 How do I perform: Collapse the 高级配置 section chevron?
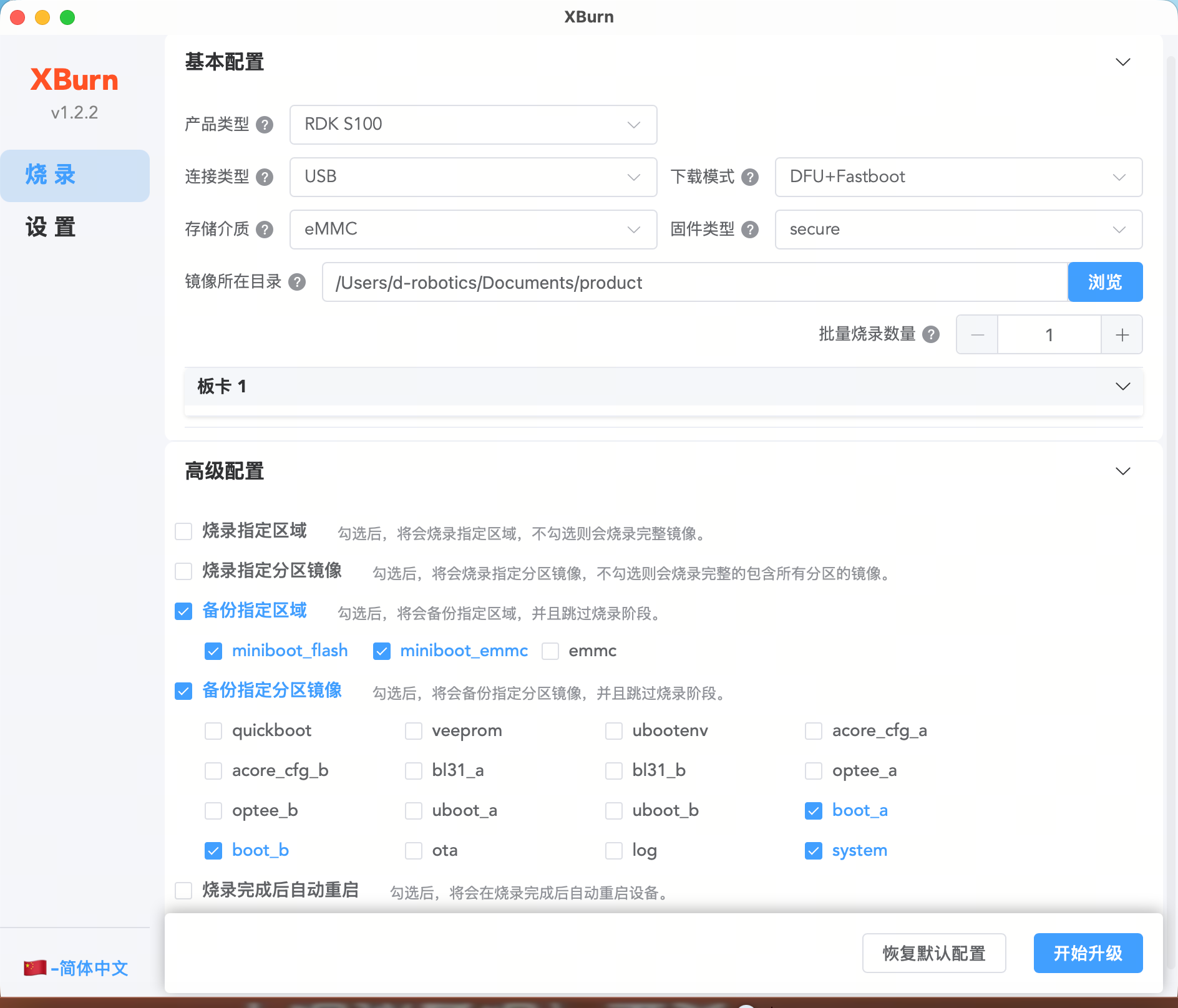pyautogui.click(x=1122, y=472)
